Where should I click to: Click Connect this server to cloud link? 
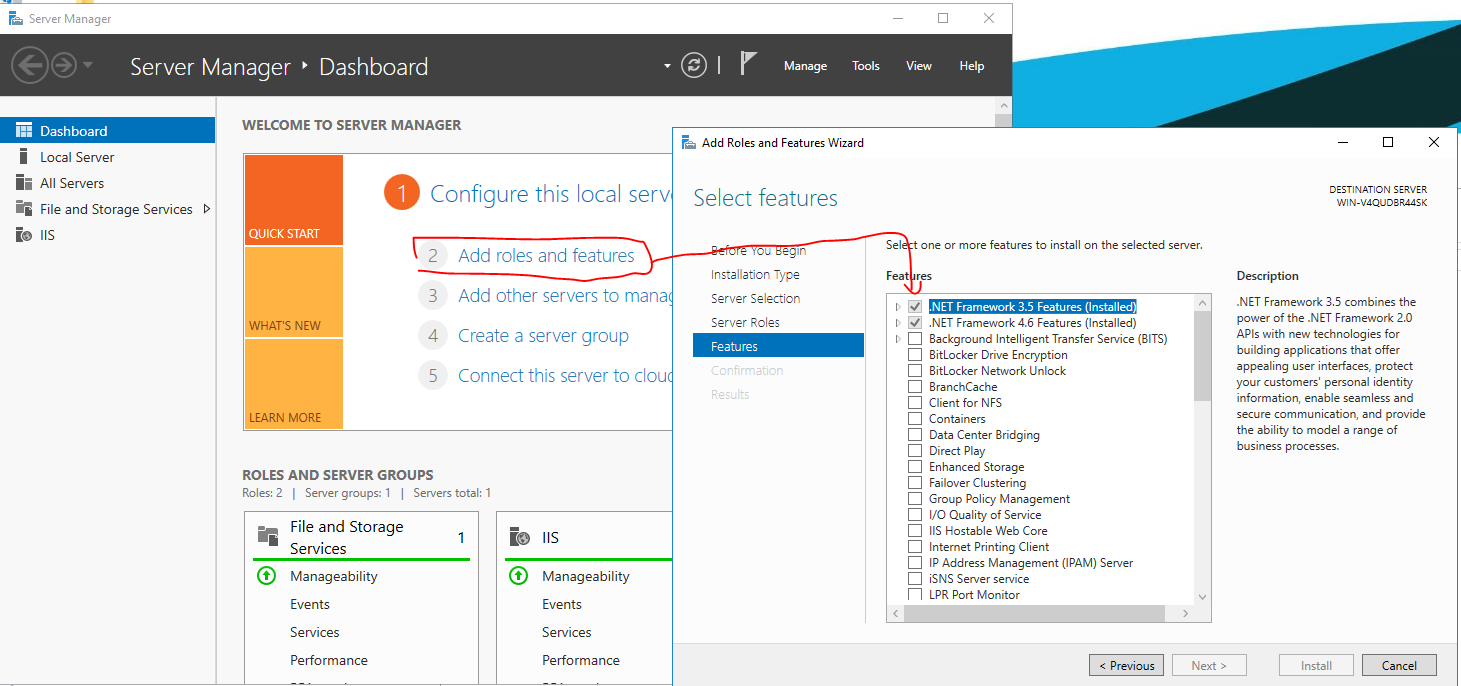(x=565, y=376)
